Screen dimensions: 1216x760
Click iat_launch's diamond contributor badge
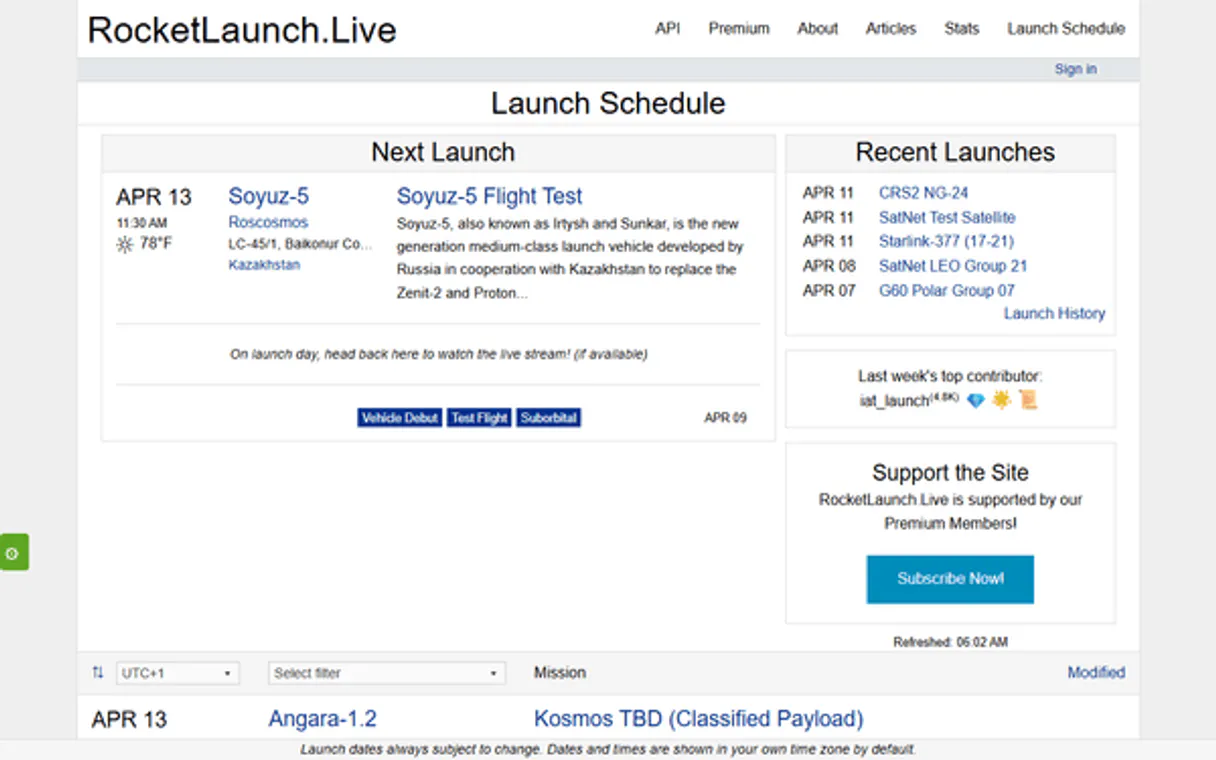(x=978, y=400)
